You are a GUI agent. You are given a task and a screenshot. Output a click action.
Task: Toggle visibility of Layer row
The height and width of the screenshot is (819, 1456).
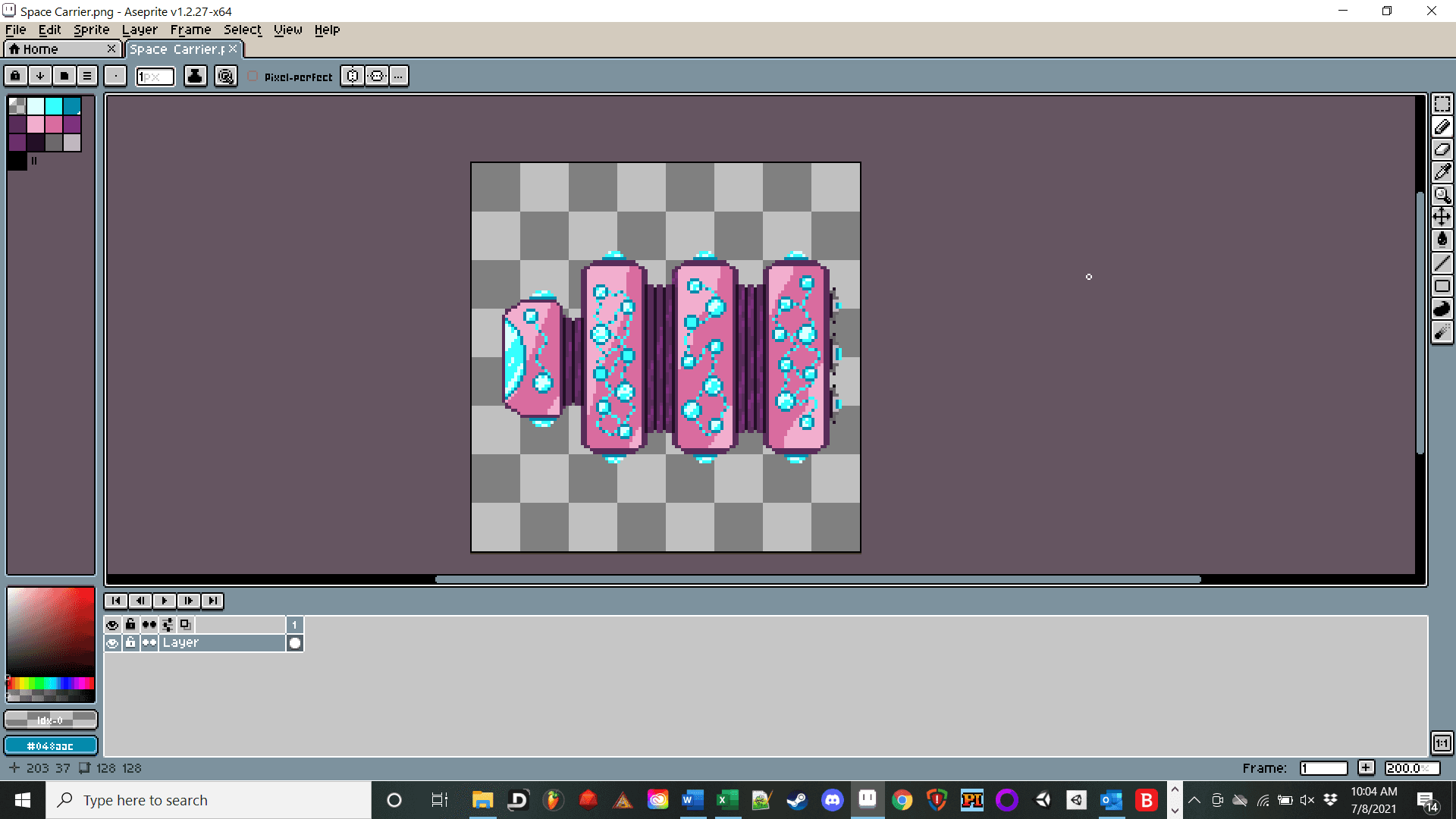[112, 643]
